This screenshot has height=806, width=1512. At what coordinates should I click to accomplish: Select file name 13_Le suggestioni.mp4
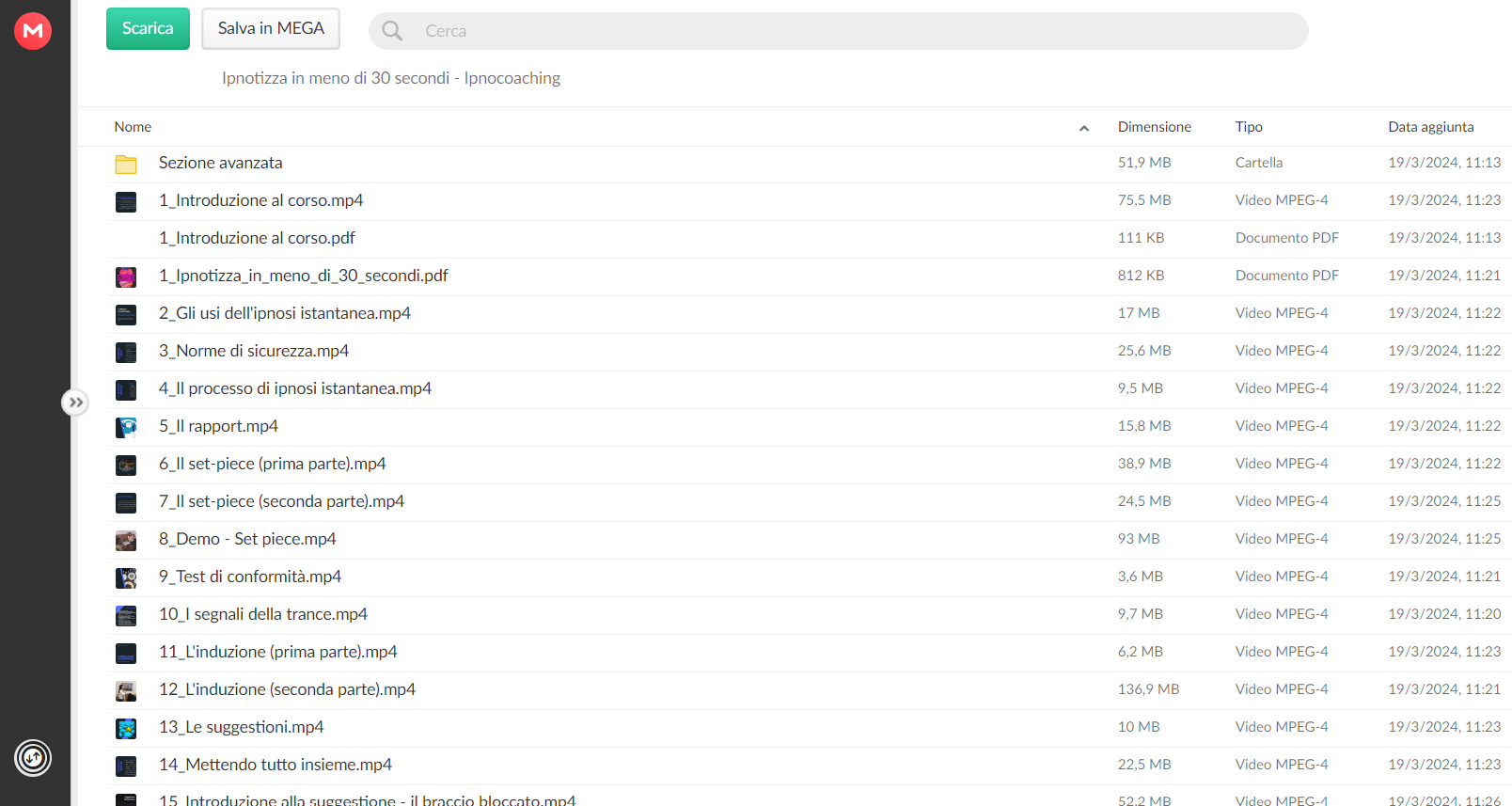[x=241, y=727]
